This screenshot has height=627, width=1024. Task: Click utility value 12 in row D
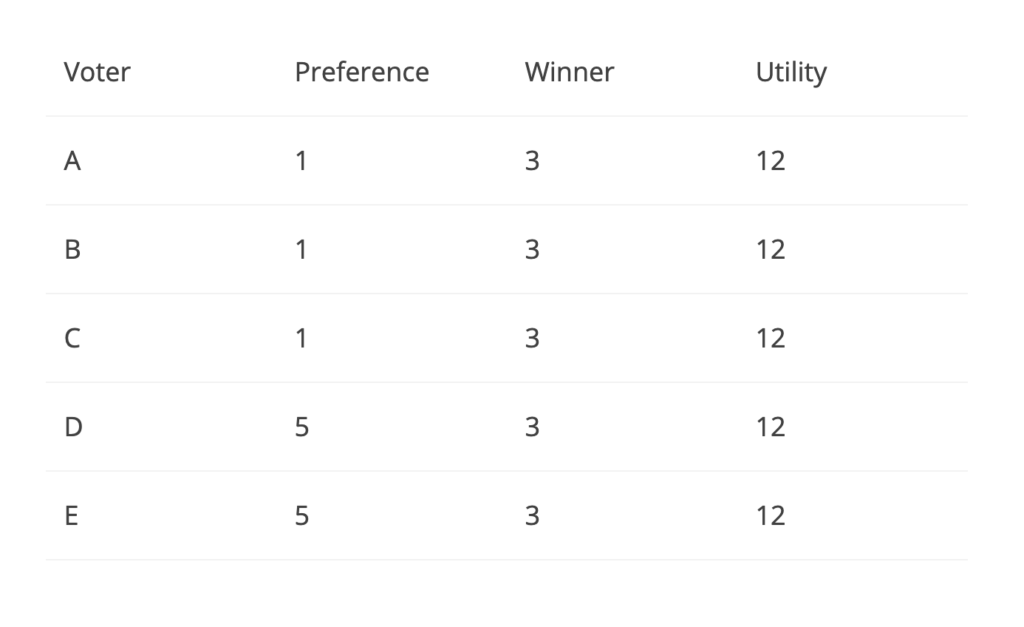pyautogui.click(x=771, y=427)
